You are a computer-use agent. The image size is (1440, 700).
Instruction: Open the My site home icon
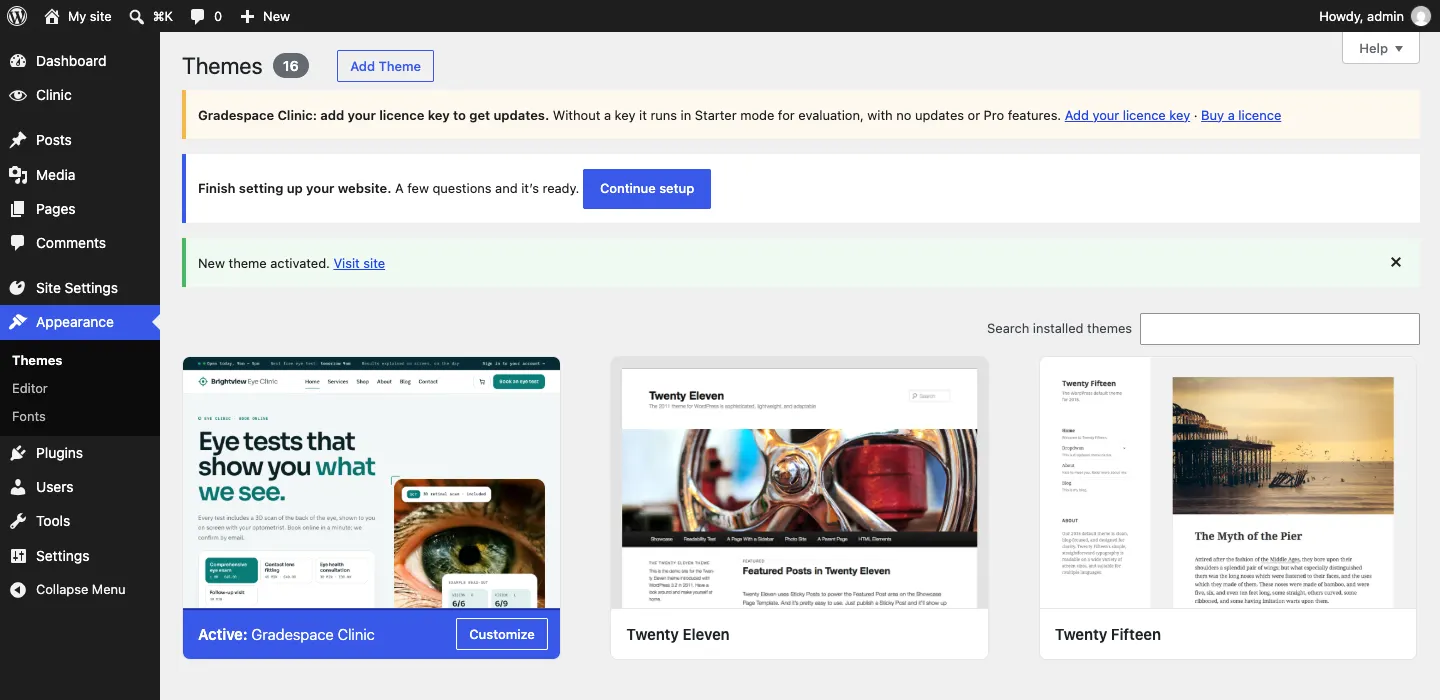52,16
